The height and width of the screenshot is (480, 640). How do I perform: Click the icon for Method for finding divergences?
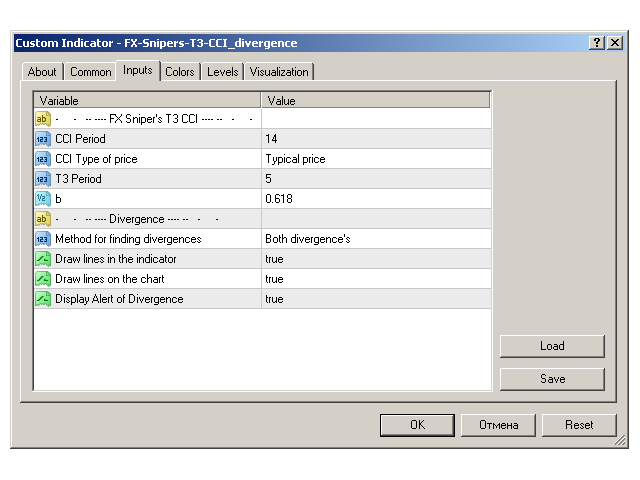pos(43,239)
